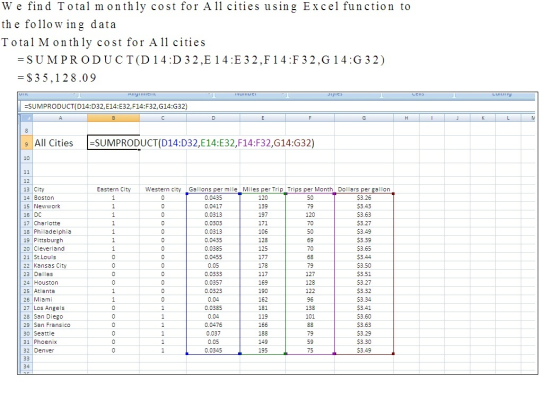
Task: Click the 'Miami' cell
Action: pyautogui.click(x=60, y=300)
